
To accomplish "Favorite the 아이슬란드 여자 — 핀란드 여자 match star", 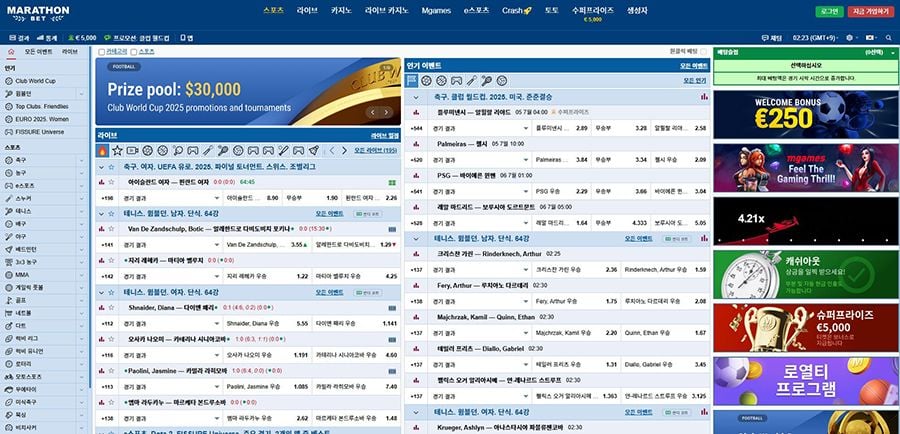I will click(111, 182).
